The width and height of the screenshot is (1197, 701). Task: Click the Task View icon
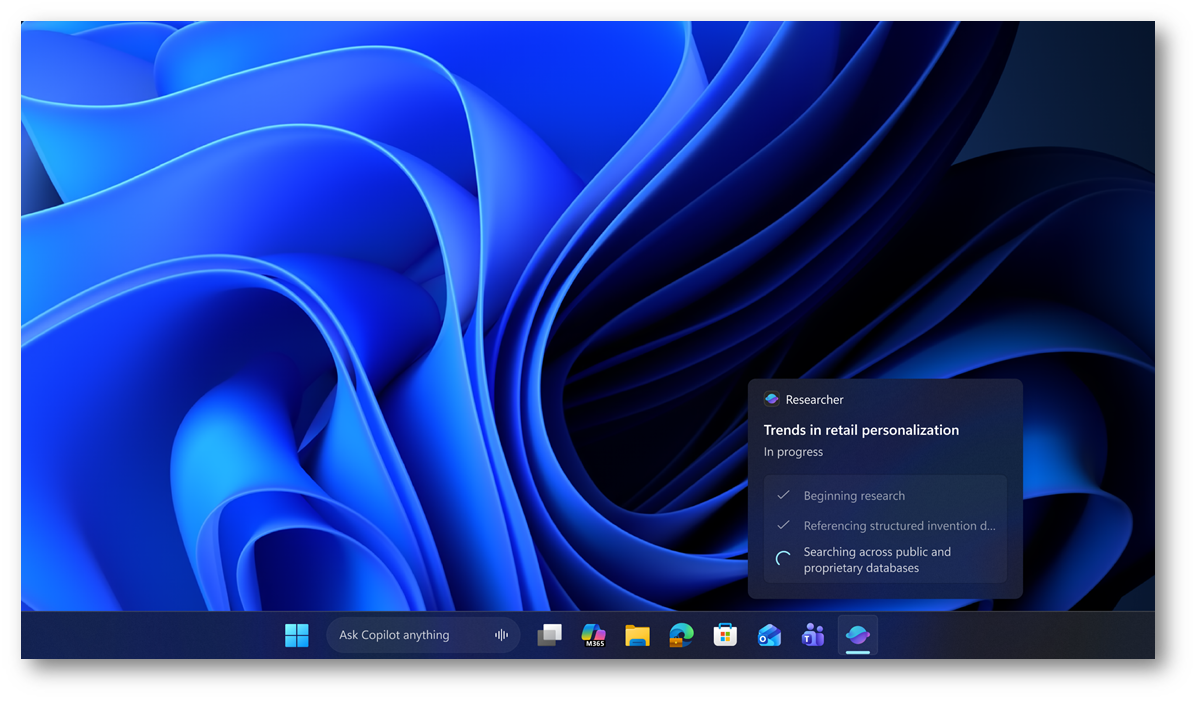tap(549, 635)
